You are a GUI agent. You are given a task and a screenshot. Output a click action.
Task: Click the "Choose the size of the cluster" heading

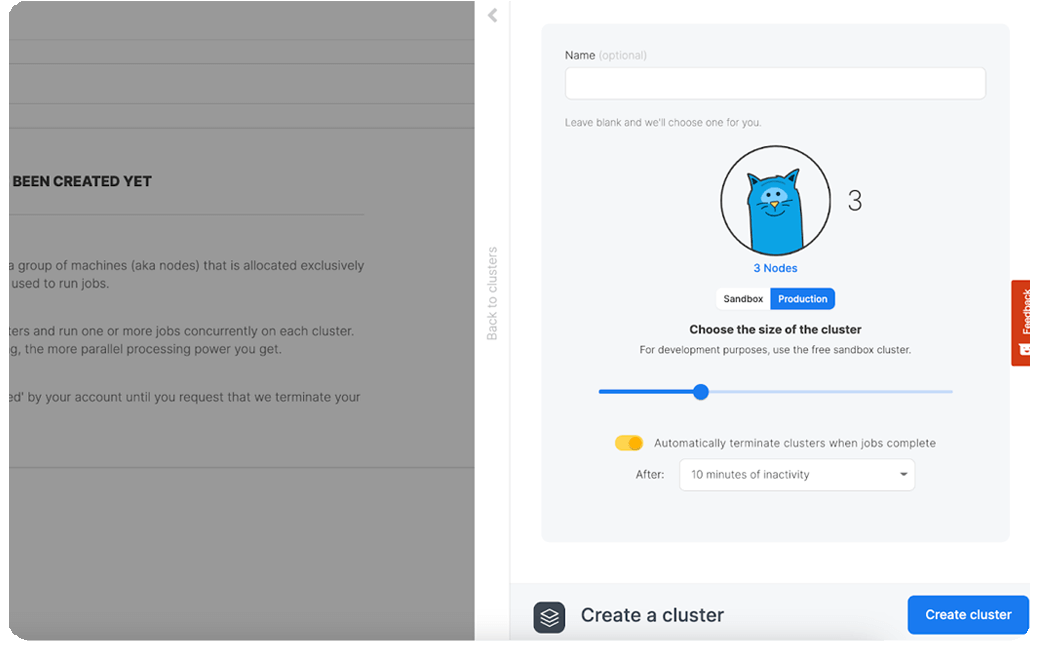(x=775, y=329)
